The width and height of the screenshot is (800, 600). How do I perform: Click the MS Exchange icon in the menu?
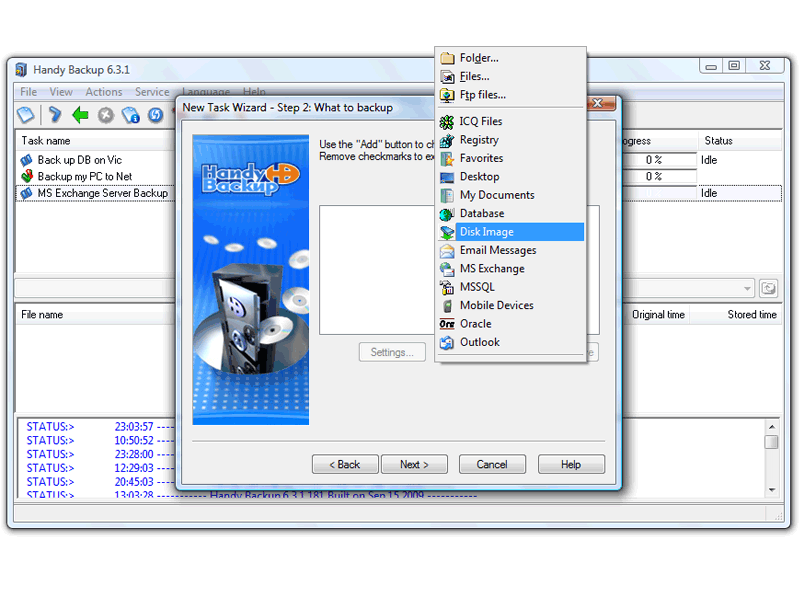click(x=447, y=269)
